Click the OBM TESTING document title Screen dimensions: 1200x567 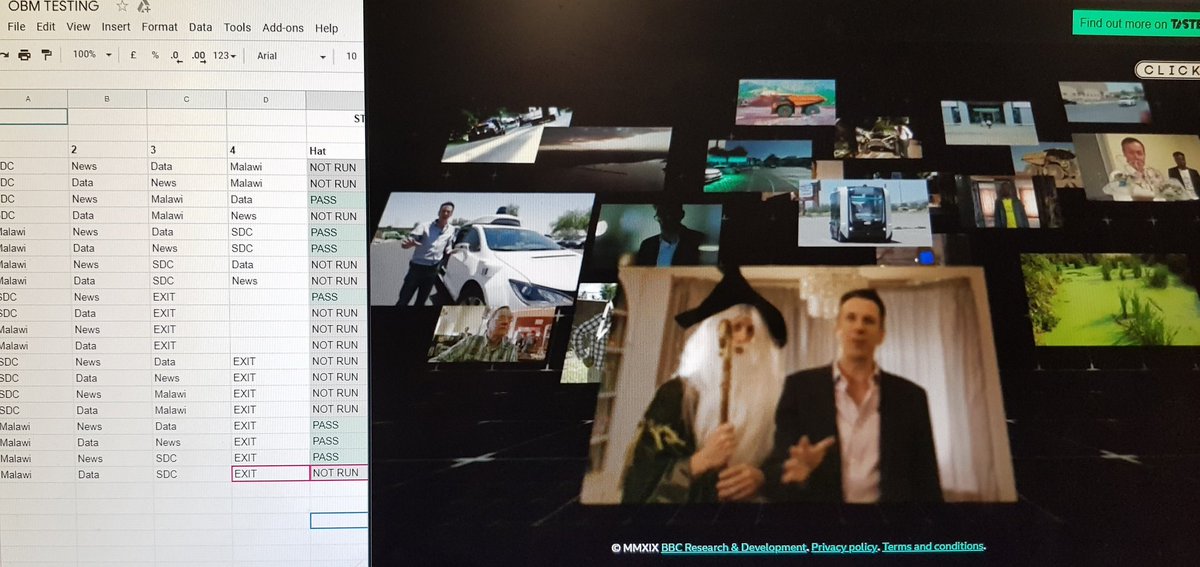(x=53, y=6)
